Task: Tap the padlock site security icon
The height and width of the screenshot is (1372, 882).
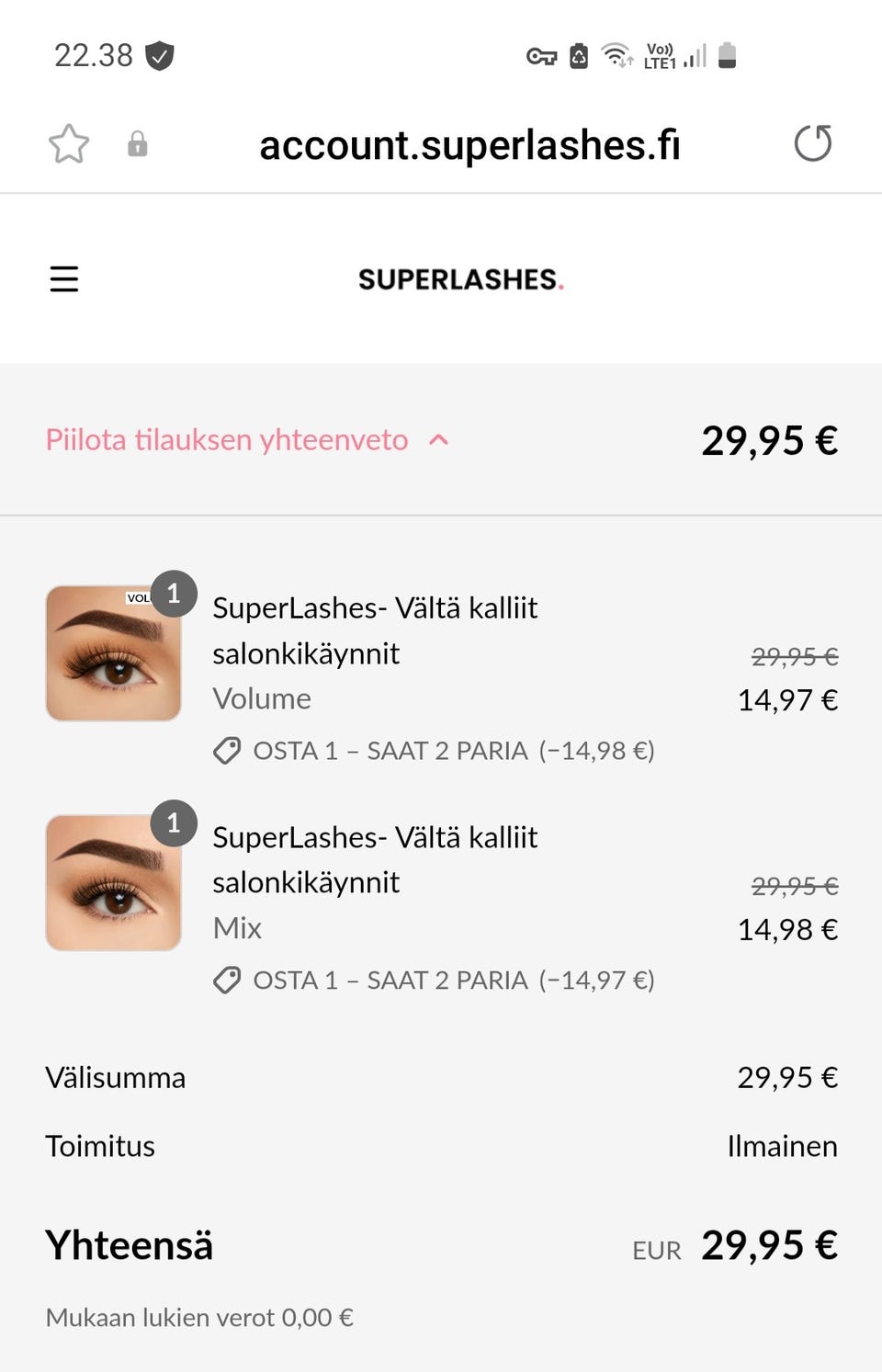Action: pos(138,144)
